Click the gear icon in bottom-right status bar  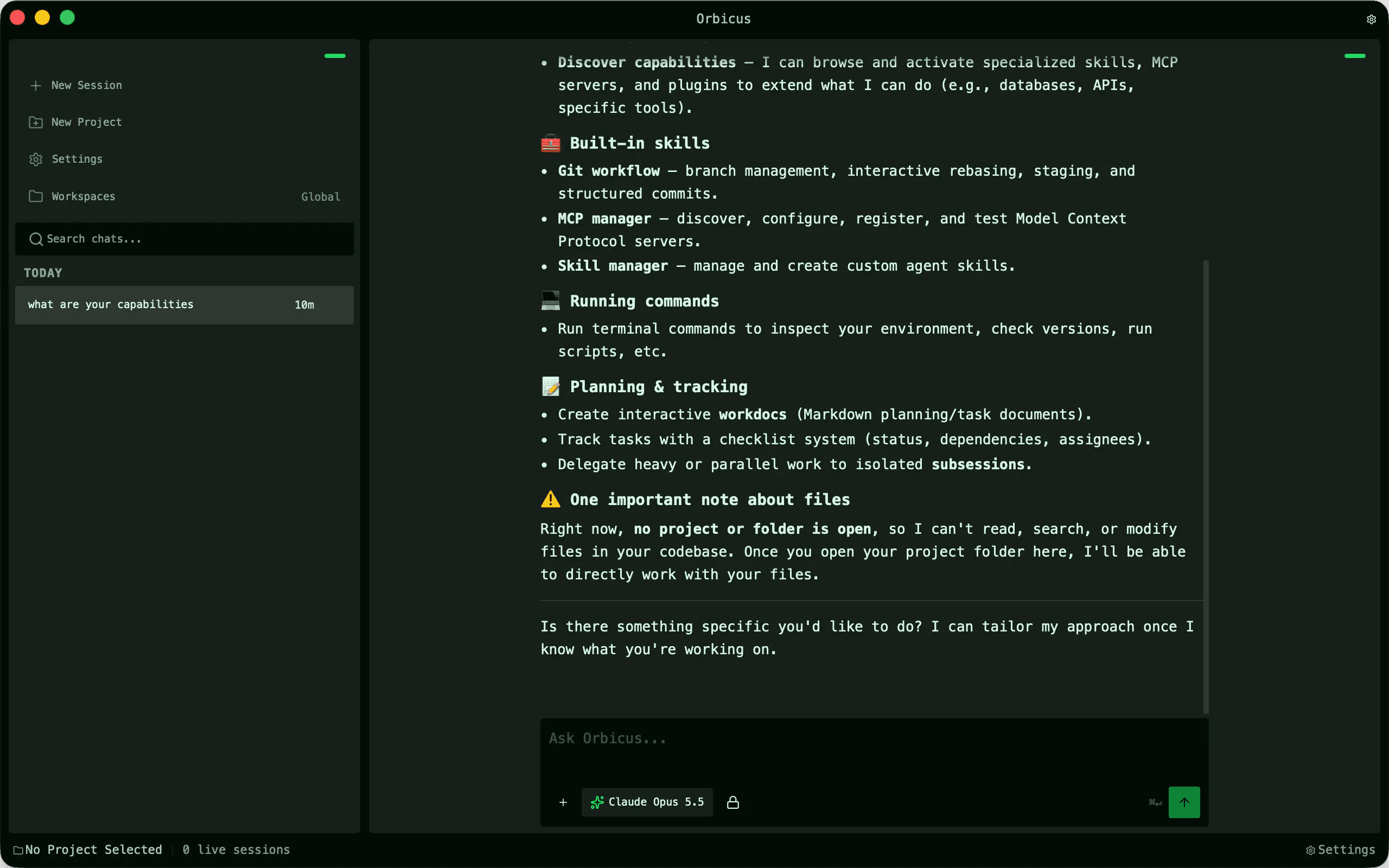pos(1310,850)
